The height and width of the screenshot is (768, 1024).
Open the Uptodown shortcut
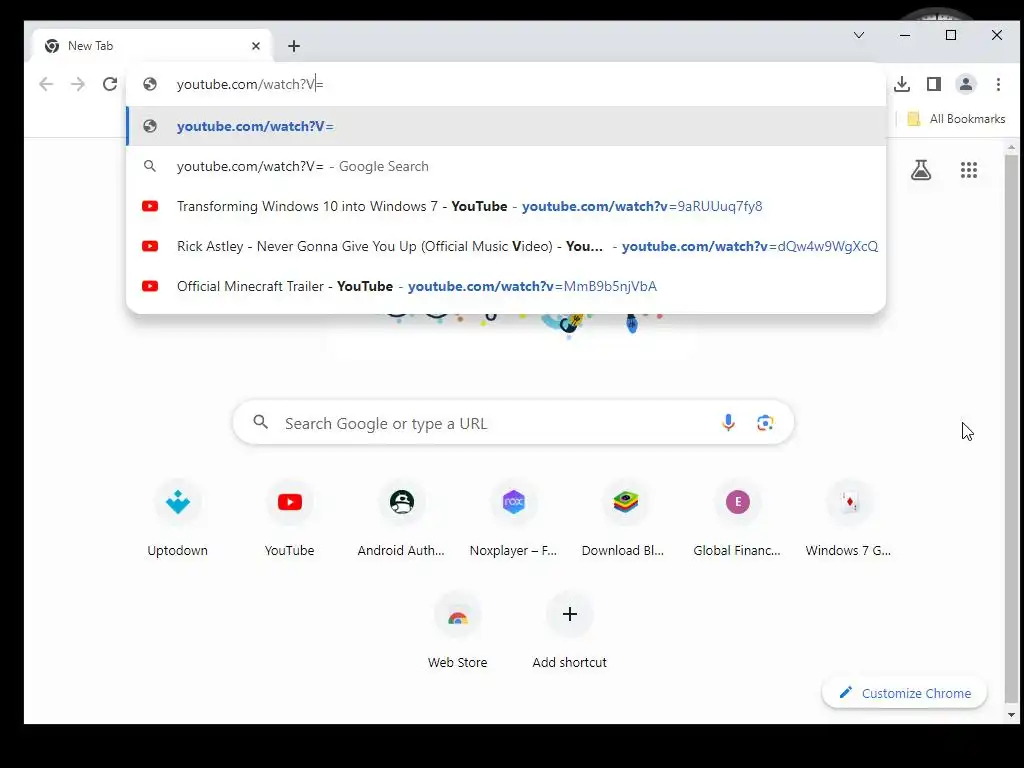[178, 519]
